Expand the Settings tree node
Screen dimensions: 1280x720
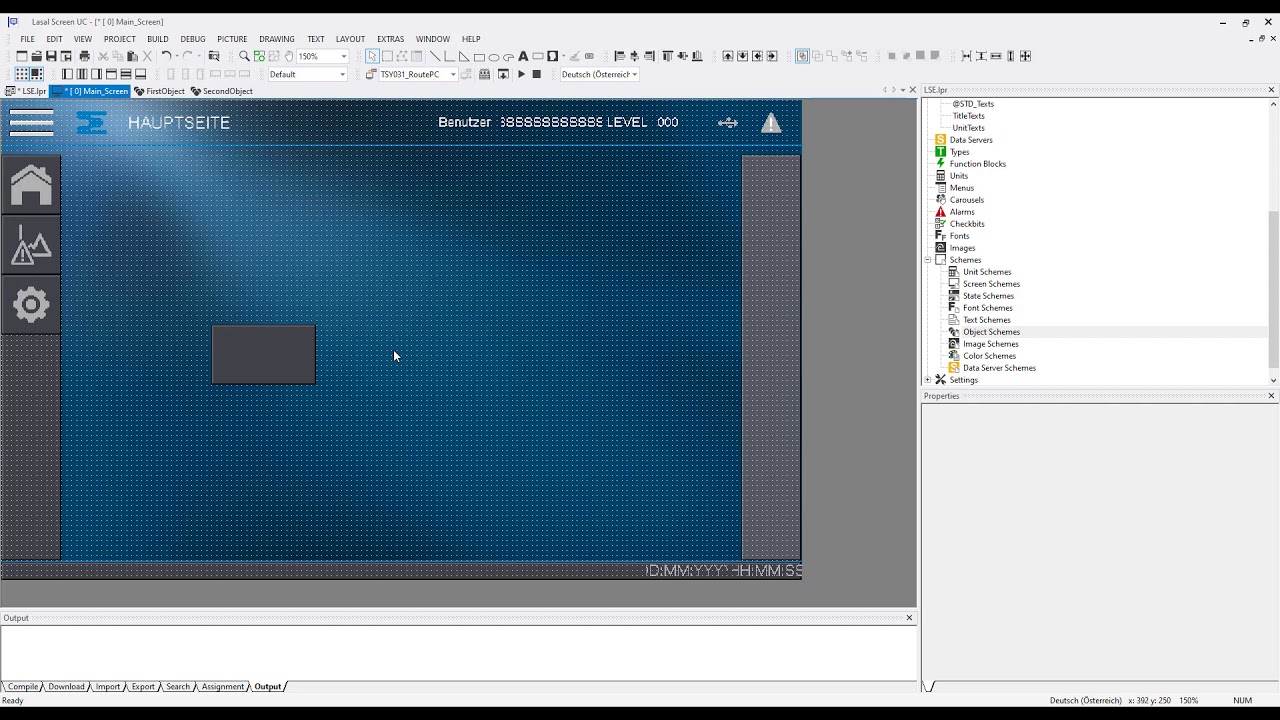click(927, 380)
